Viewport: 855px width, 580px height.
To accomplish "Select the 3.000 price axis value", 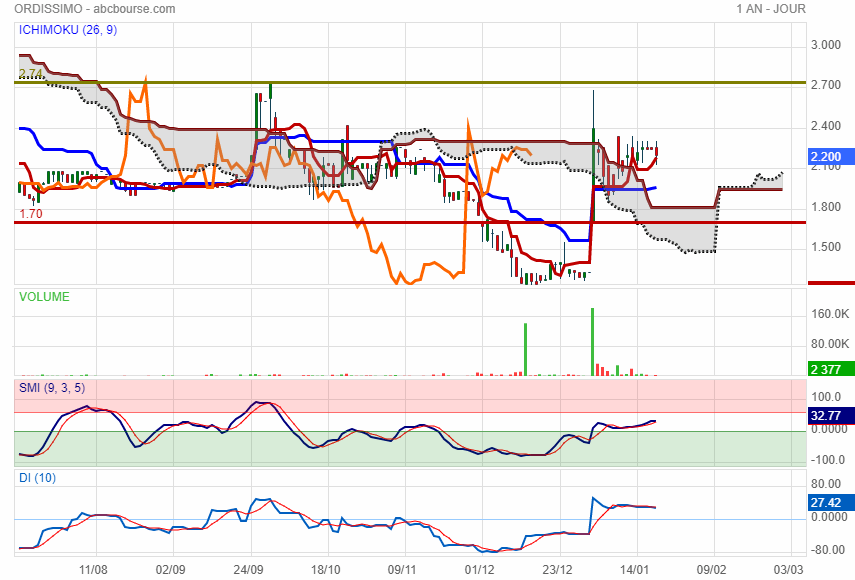I will [x=826, y=45].
